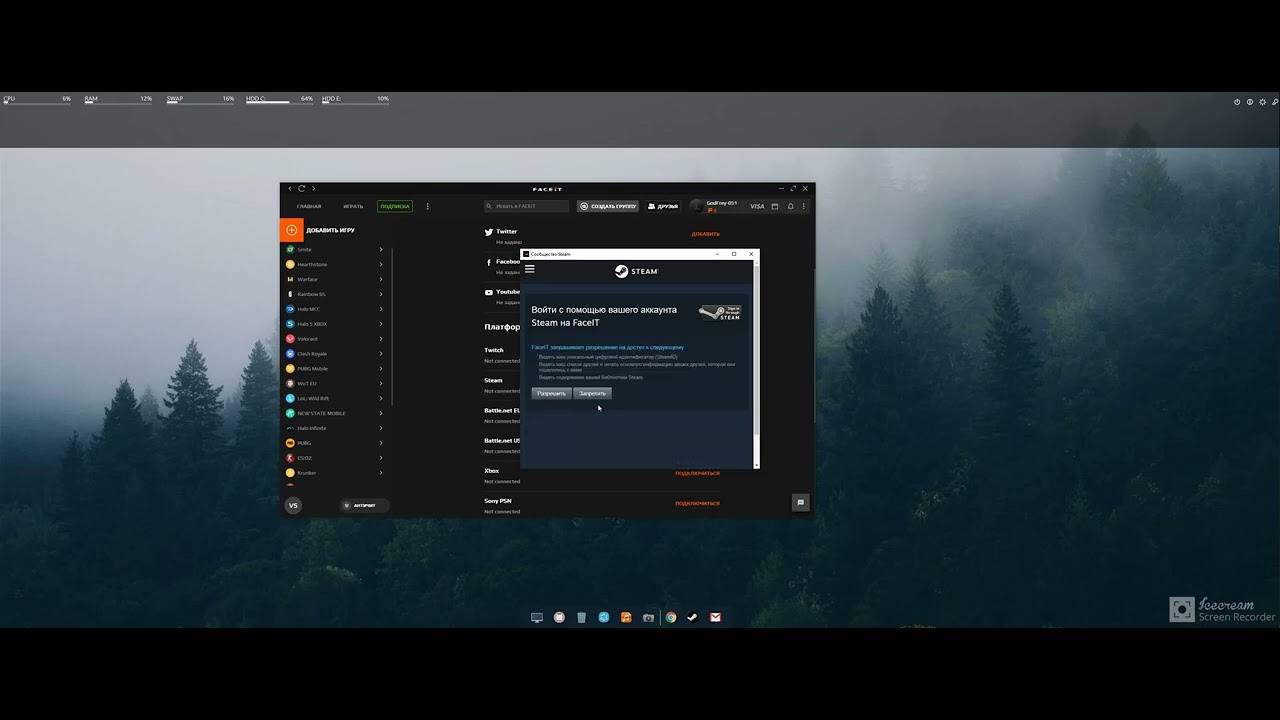
Task: Click the VS avatar at bottom left
Action: 293,505
